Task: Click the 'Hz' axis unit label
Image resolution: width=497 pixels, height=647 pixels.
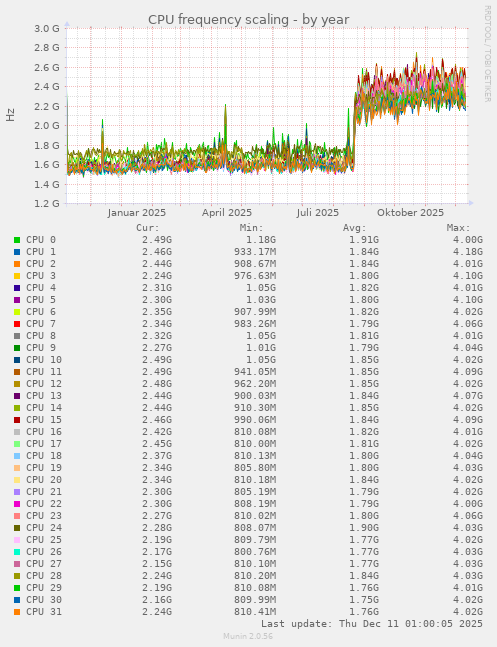Action: tap(10, 115)
